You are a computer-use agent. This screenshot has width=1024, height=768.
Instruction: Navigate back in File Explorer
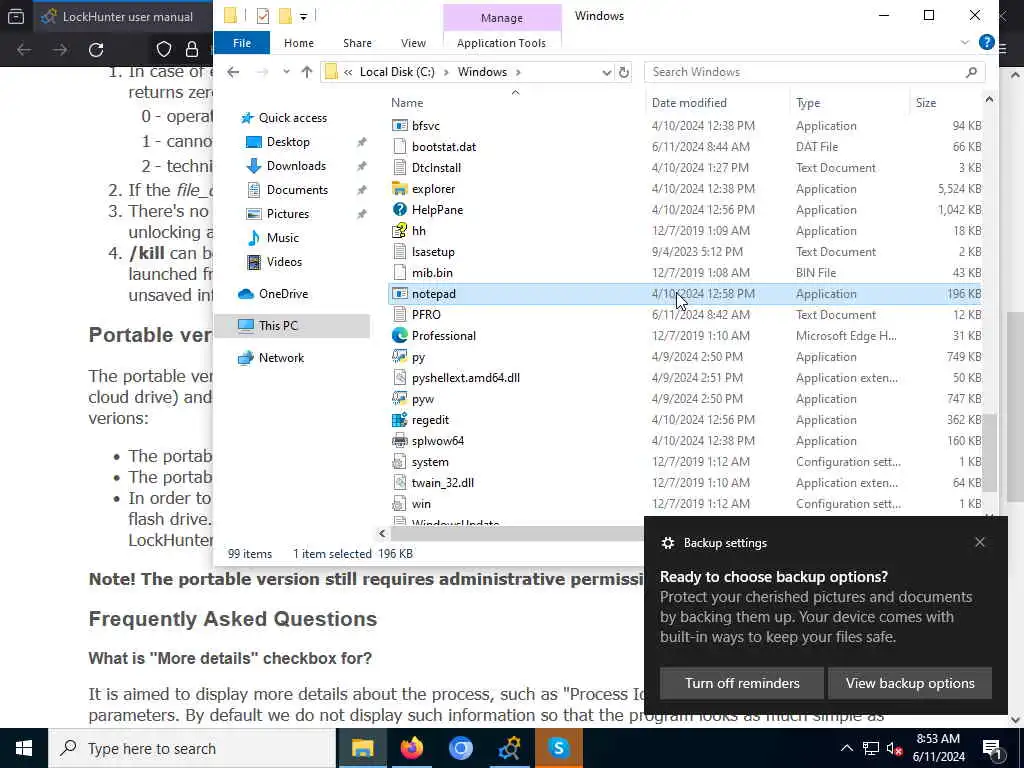coord(233,72)
